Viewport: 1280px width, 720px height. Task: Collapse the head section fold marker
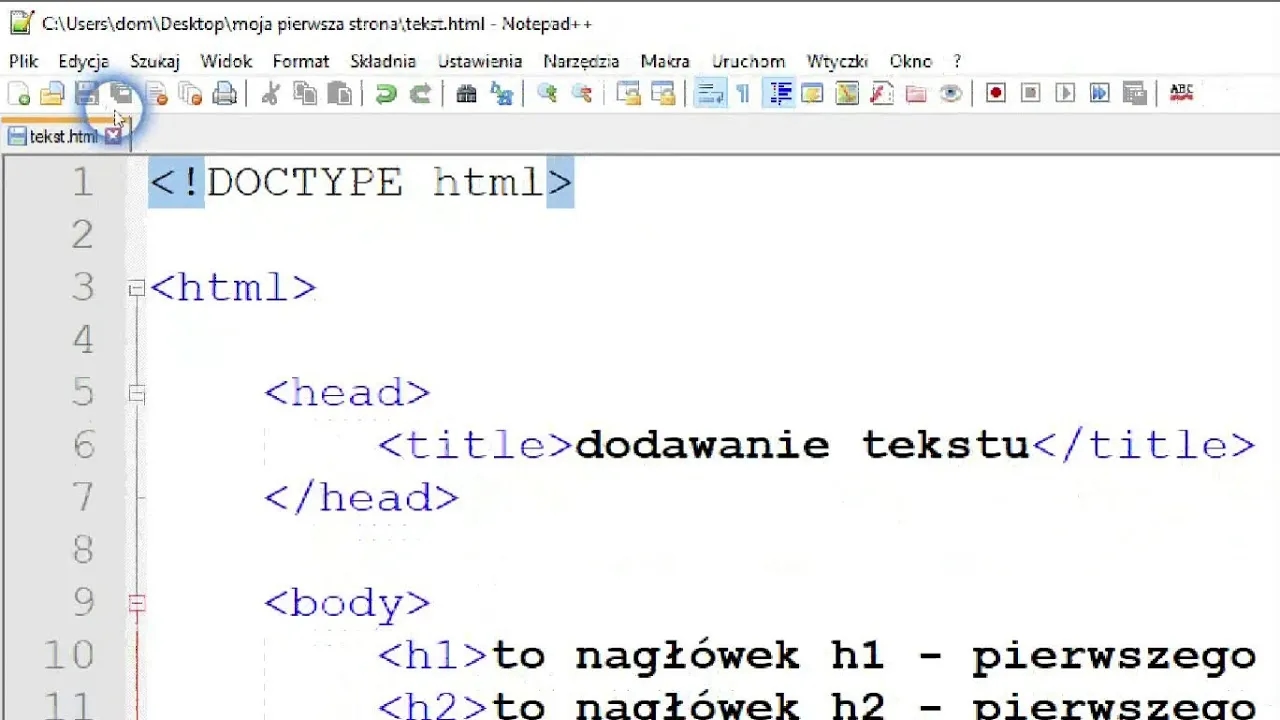point(136,393)
